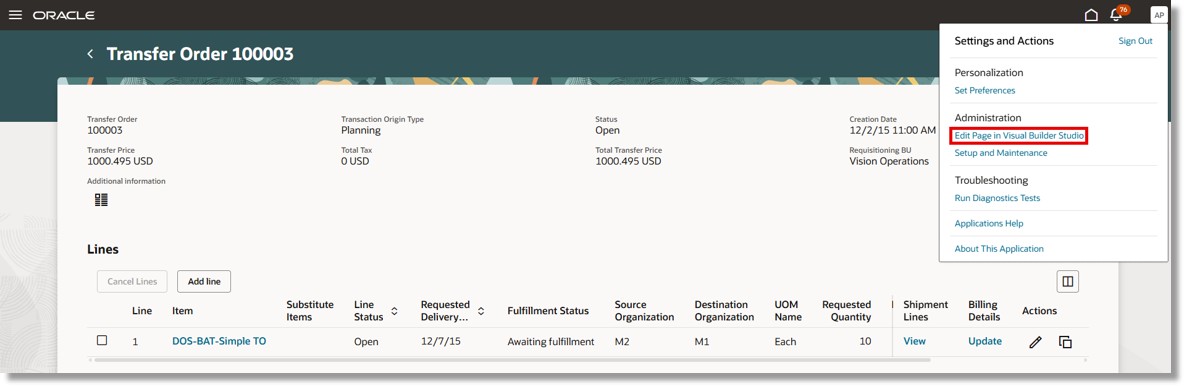Click the Substitute Items column header

click(310, 310)
